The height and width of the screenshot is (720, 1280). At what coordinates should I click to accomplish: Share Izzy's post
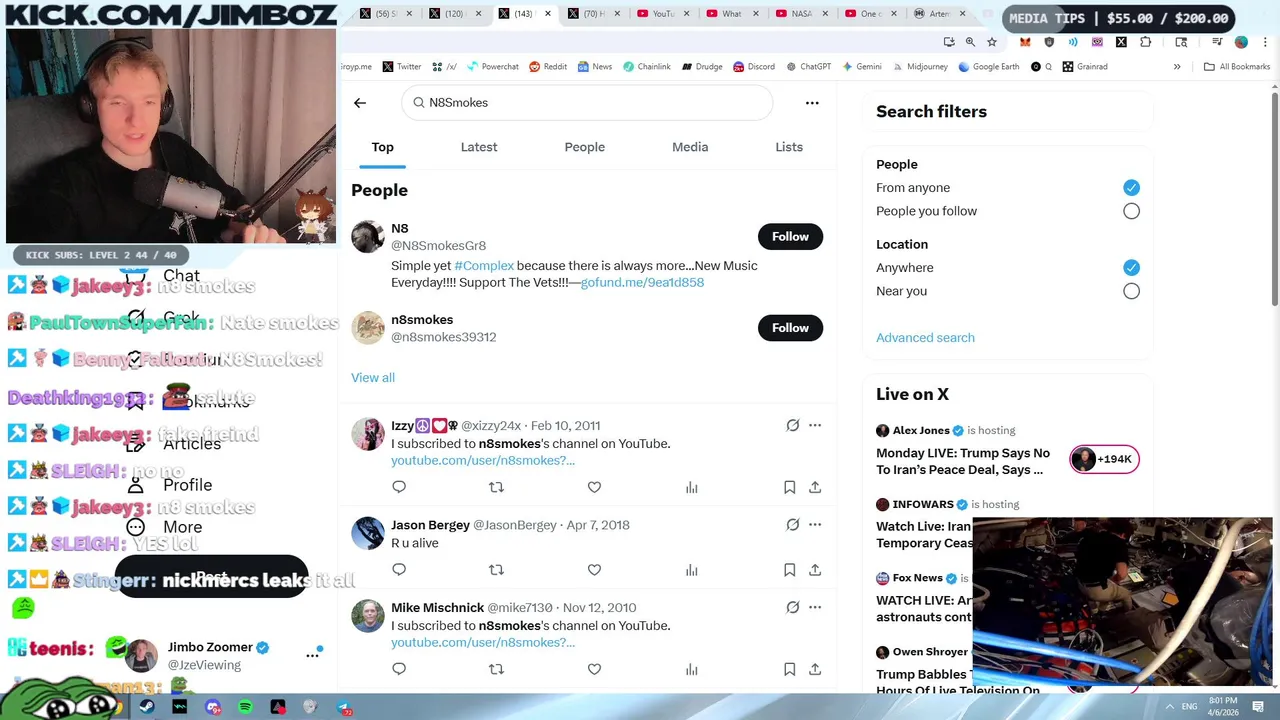tap(815, 487)
